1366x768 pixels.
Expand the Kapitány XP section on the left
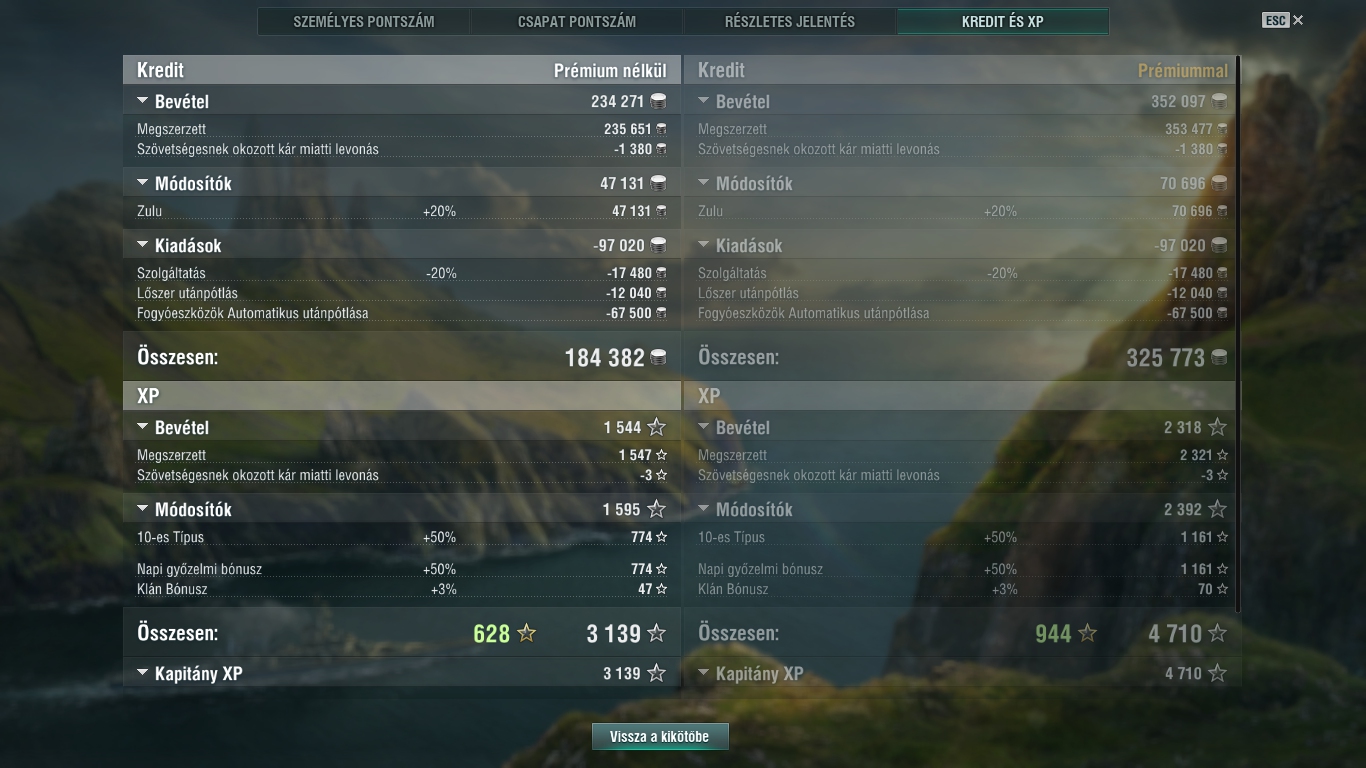tap(142, 673)
